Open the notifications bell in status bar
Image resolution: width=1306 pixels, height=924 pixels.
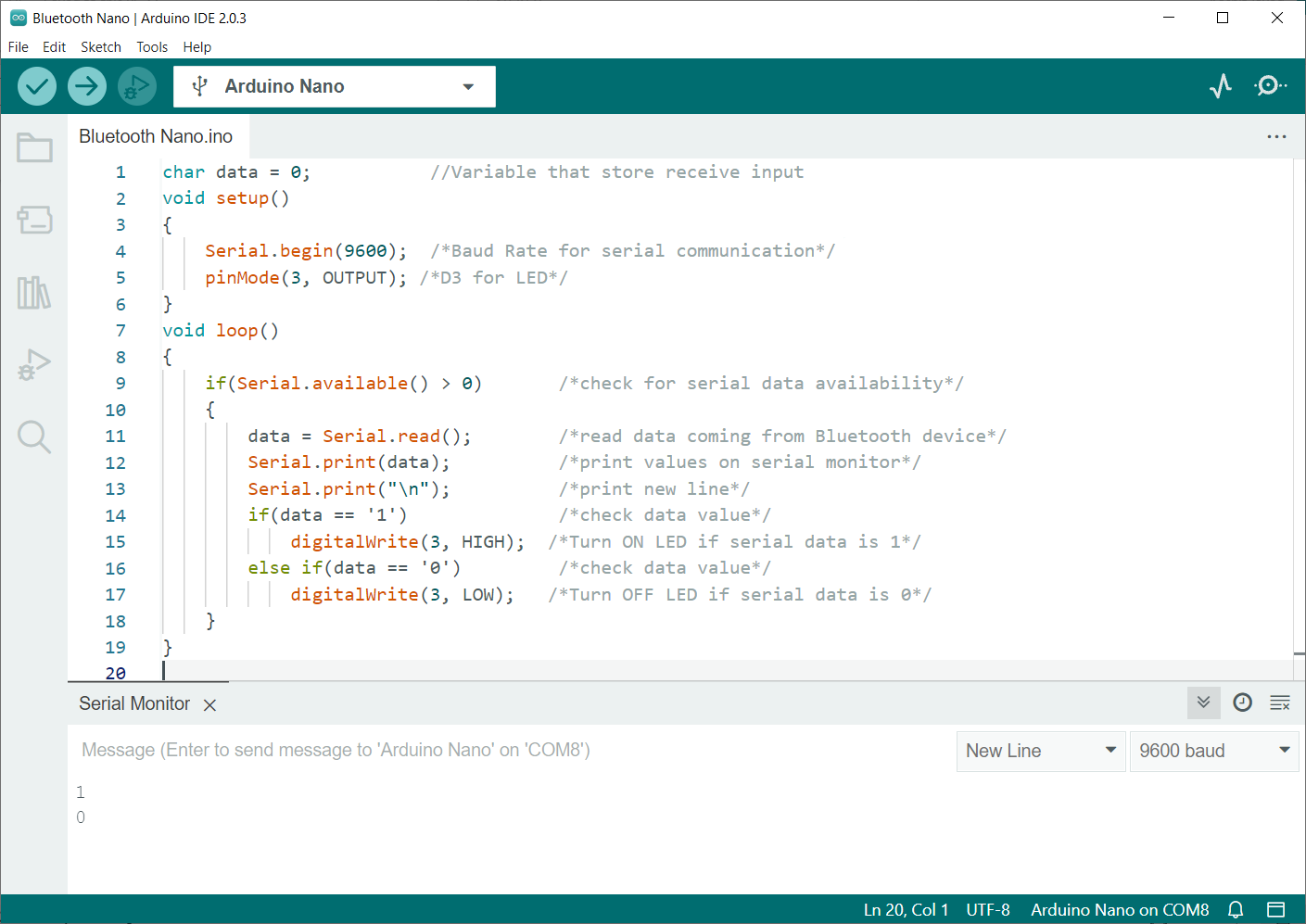point(1236,910)
